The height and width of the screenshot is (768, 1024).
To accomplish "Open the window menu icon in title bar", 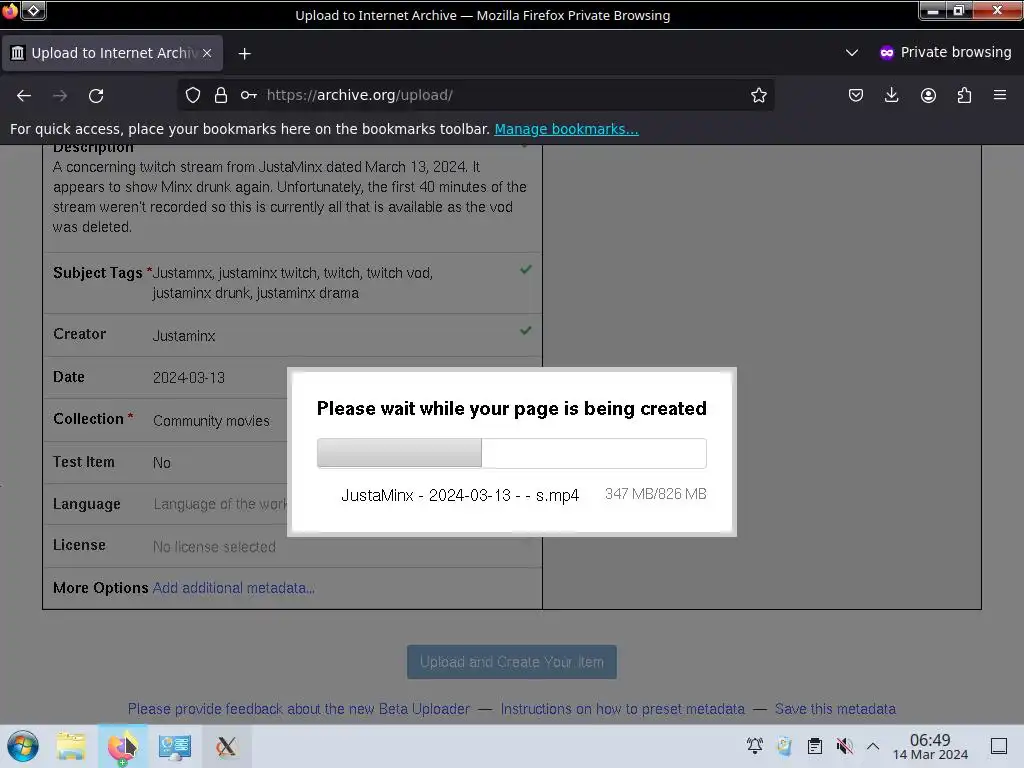I will [10, 10].
